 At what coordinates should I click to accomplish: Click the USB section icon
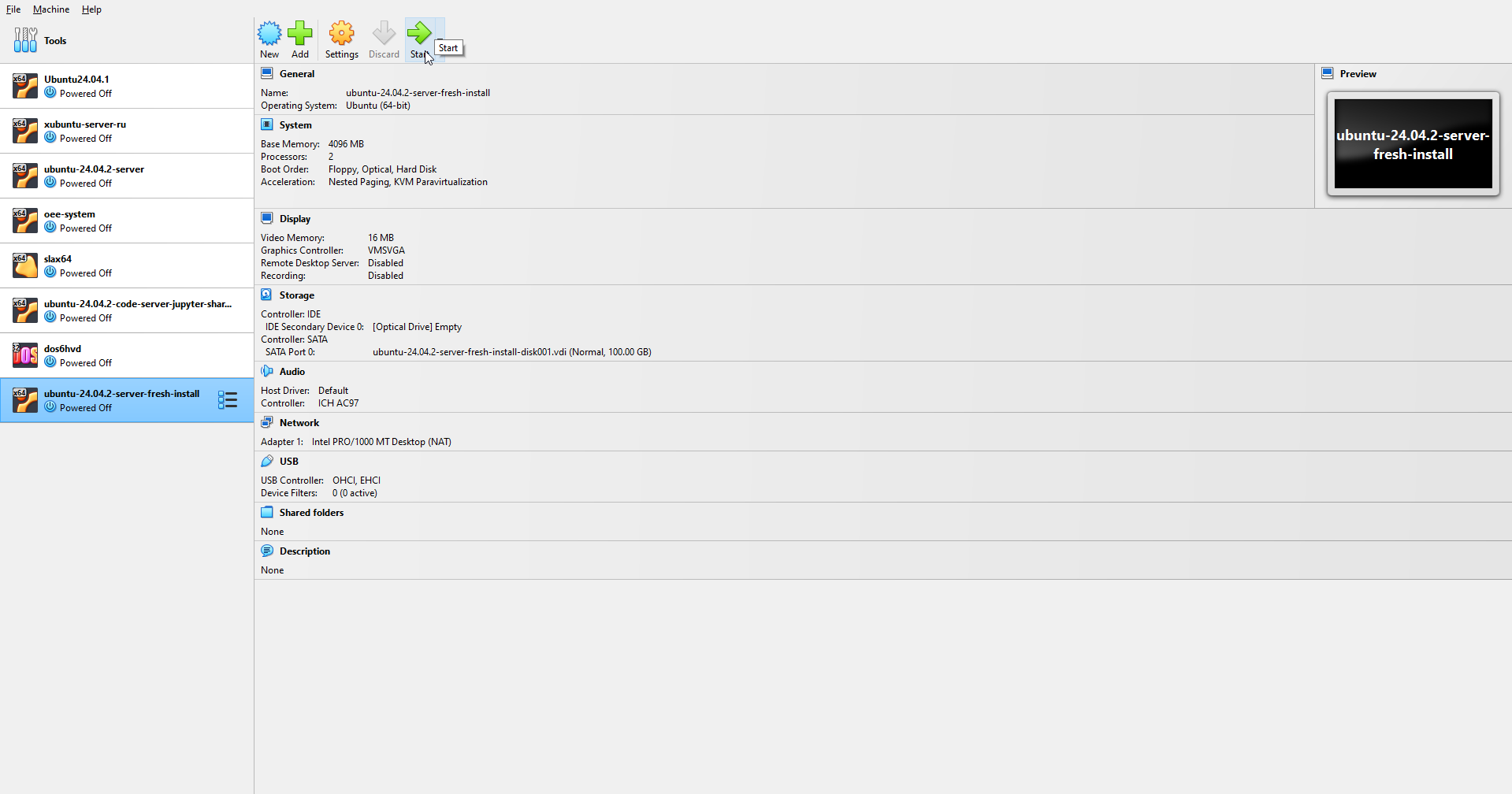(x=267, y=462)
